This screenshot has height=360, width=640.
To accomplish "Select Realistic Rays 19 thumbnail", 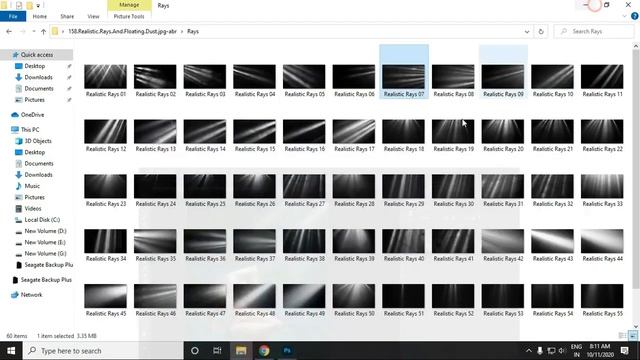I will coord(453,131).
